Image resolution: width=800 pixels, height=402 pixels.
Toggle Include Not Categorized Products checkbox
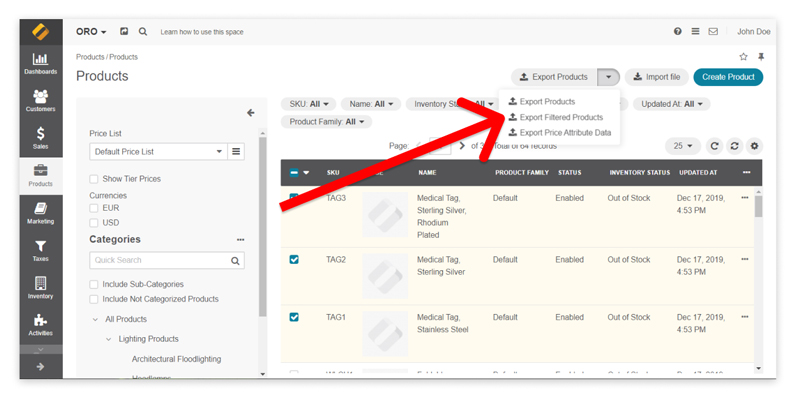pyautogui.click(x=94, y=299)
